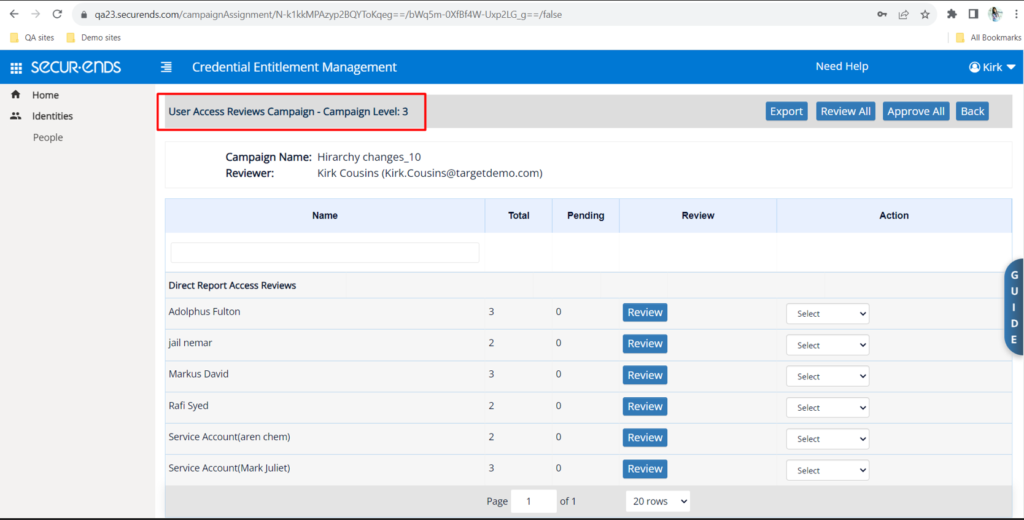
Task: Click the browser forward arrow
Action: click(35, 14)
